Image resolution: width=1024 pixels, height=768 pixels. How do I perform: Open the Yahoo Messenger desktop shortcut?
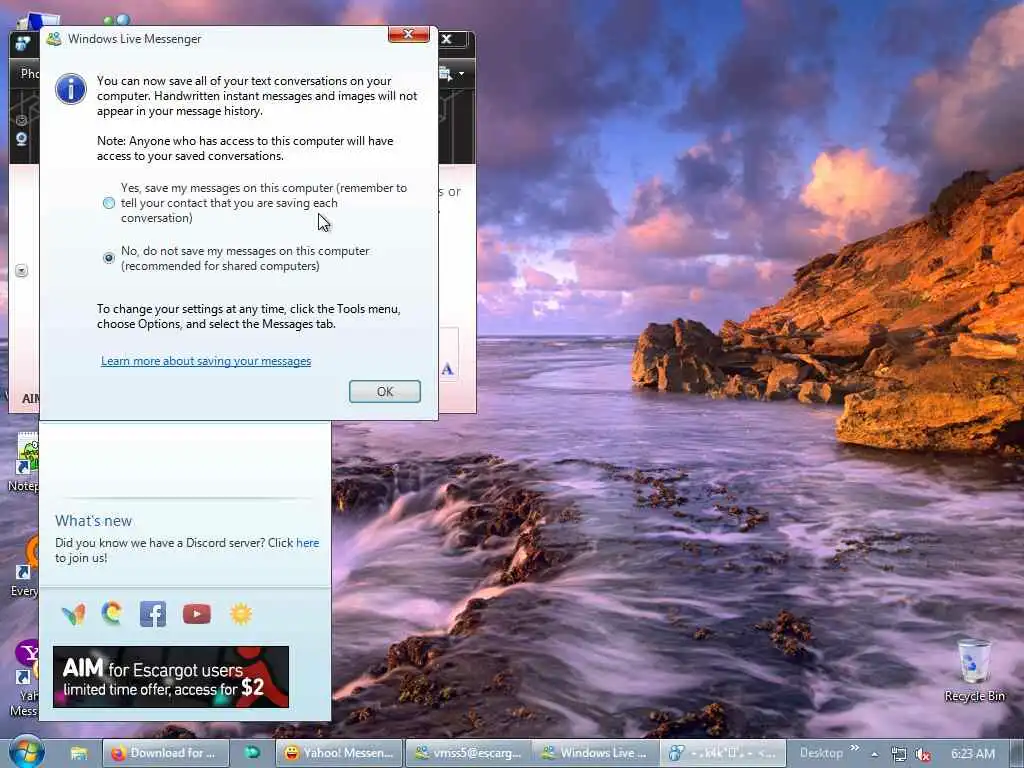point(25,678)
